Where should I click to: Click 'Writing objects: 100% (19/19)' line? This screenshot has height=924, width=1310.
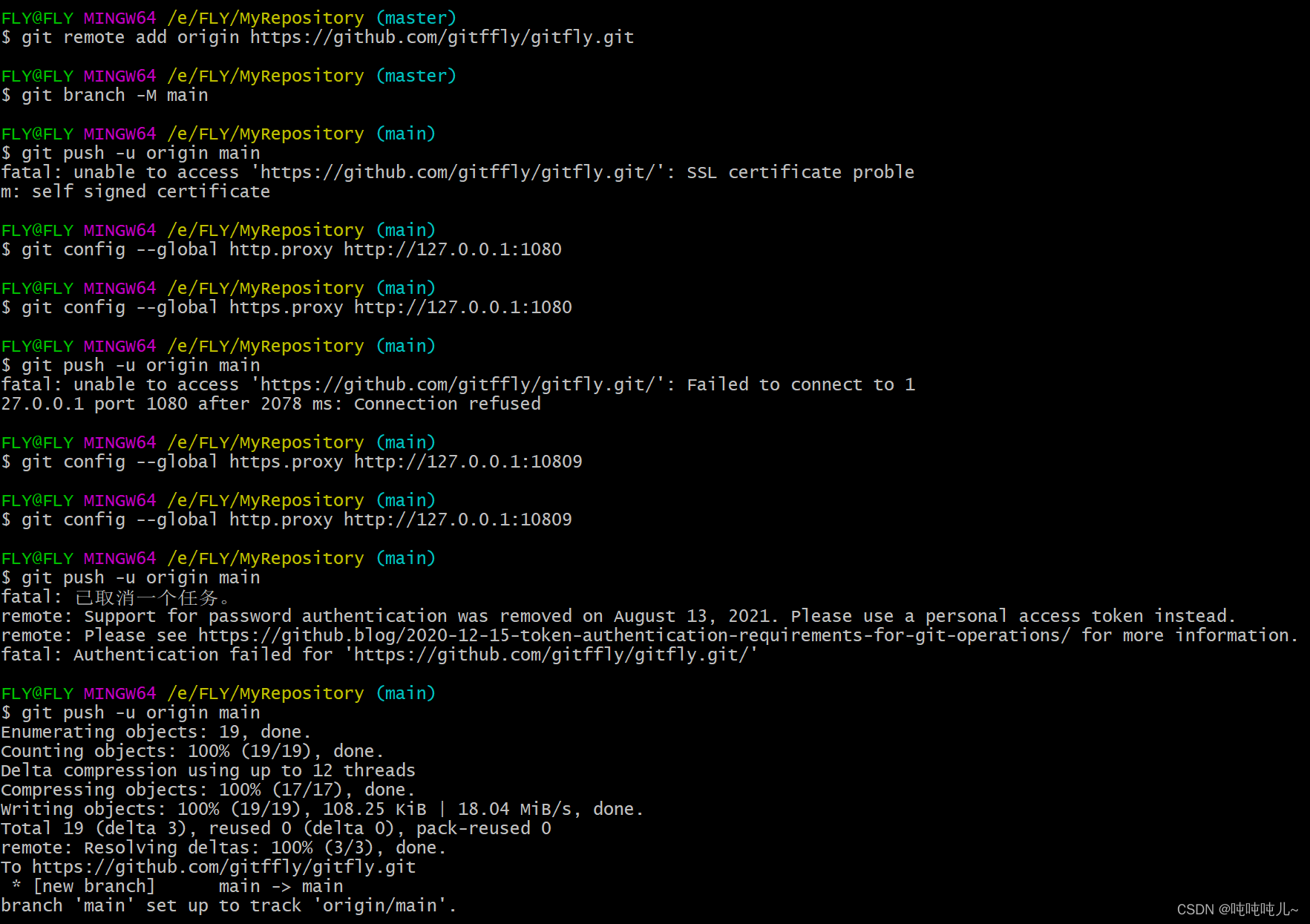point(322,809)
